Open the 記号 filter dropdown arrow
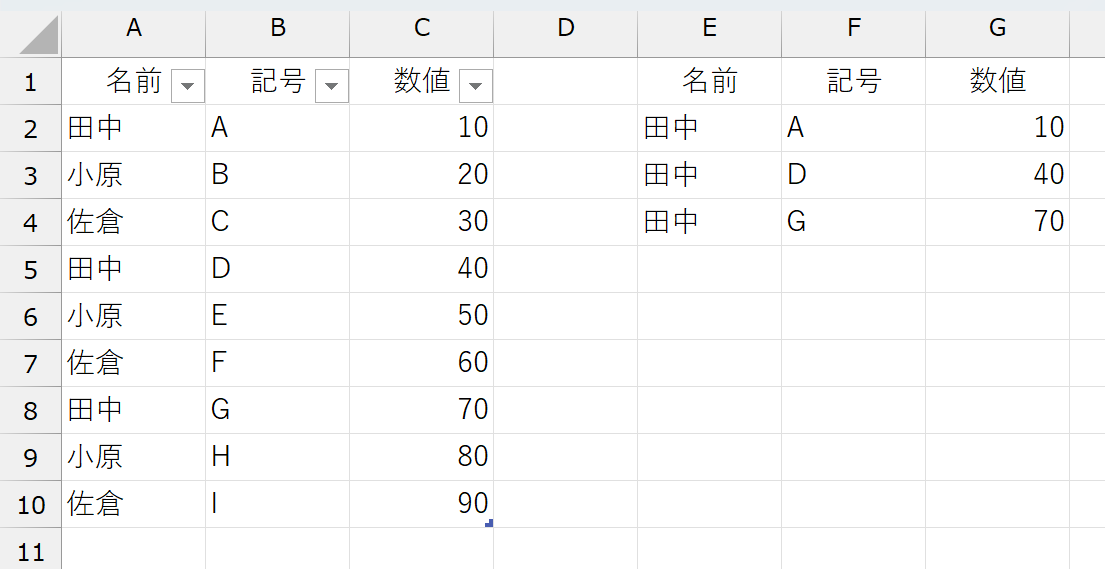The width and height of the screenshot is (1105, 569). (x=332, y=86)
